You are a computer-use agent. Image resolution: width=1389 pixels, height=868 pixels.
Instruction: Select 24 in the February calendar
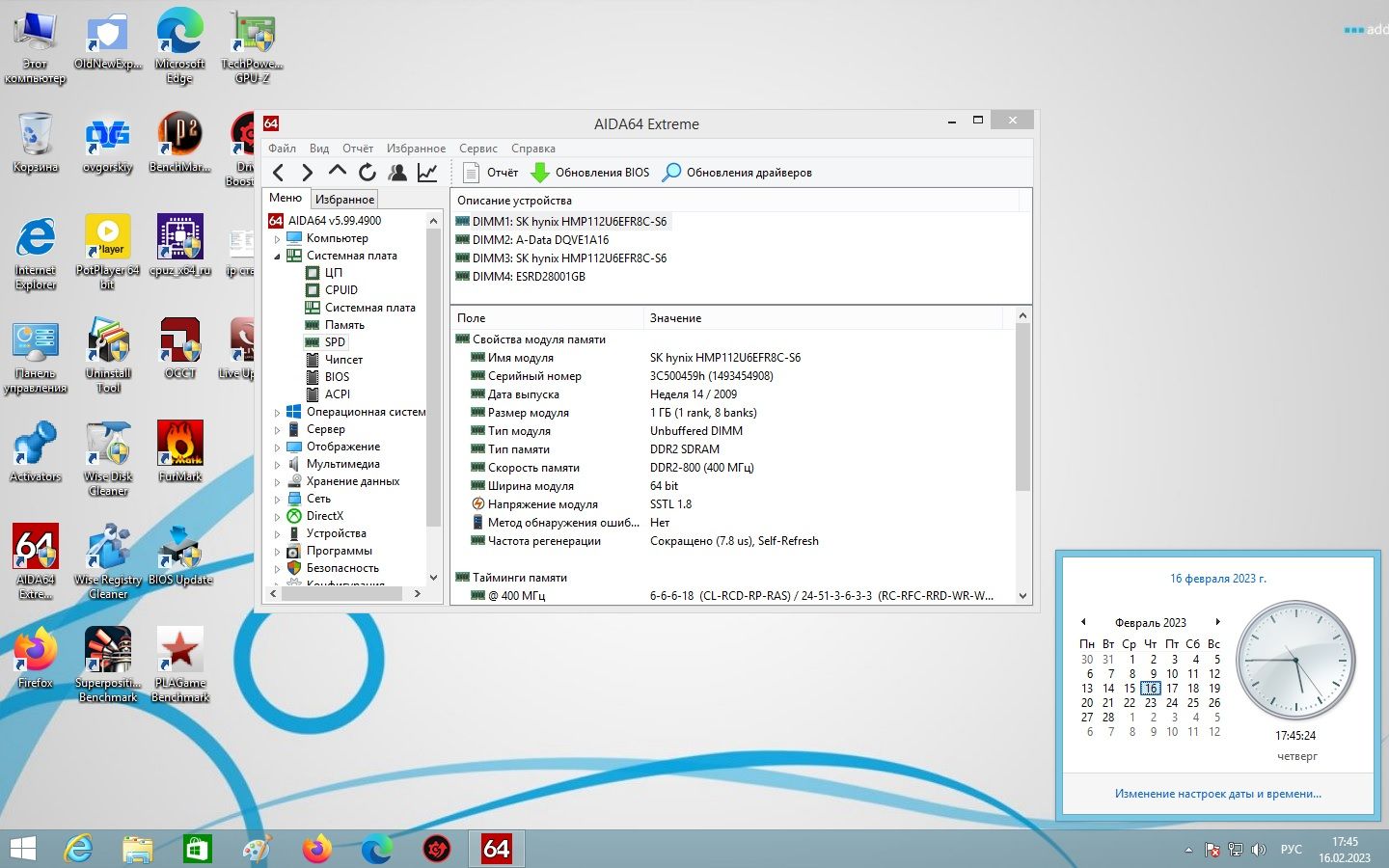[x=1172, y=703]
